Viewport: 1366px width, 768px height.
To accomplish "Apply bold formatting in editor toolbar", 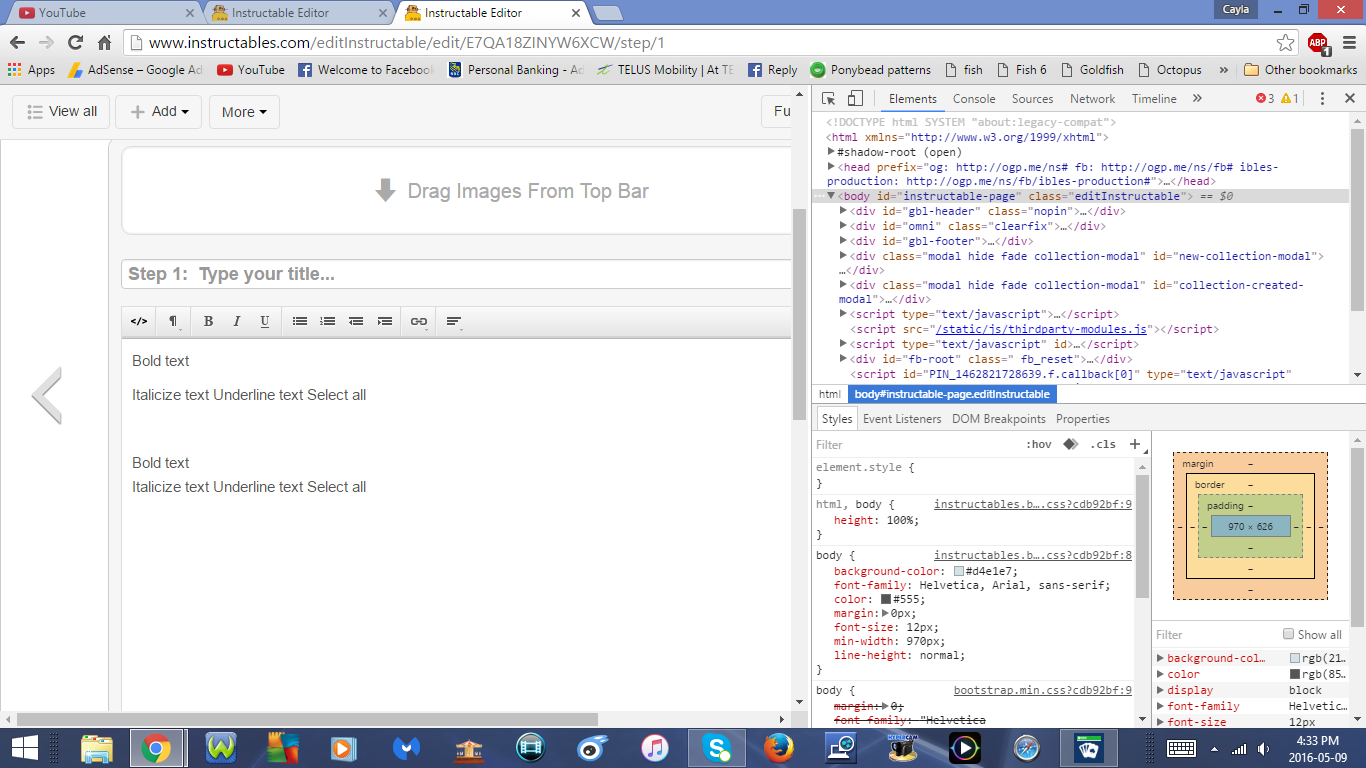I will tap(208, 322).
